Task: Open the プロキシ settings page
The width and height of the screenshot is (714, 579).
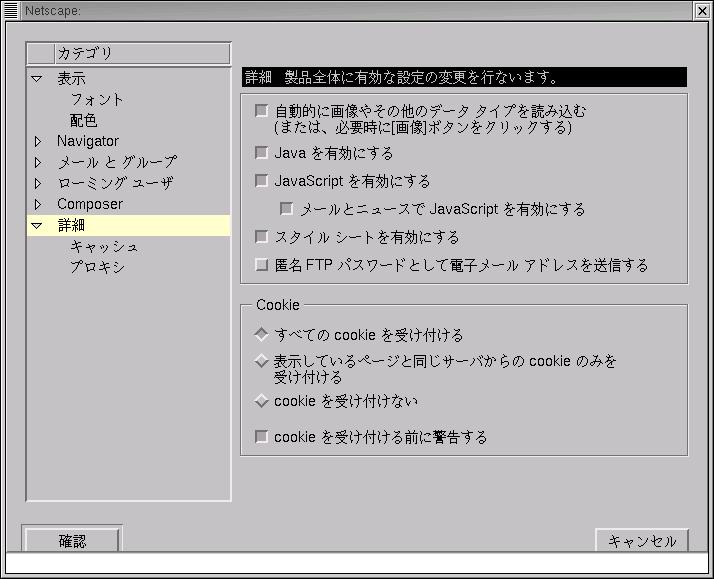Action: tap(97, 268)
